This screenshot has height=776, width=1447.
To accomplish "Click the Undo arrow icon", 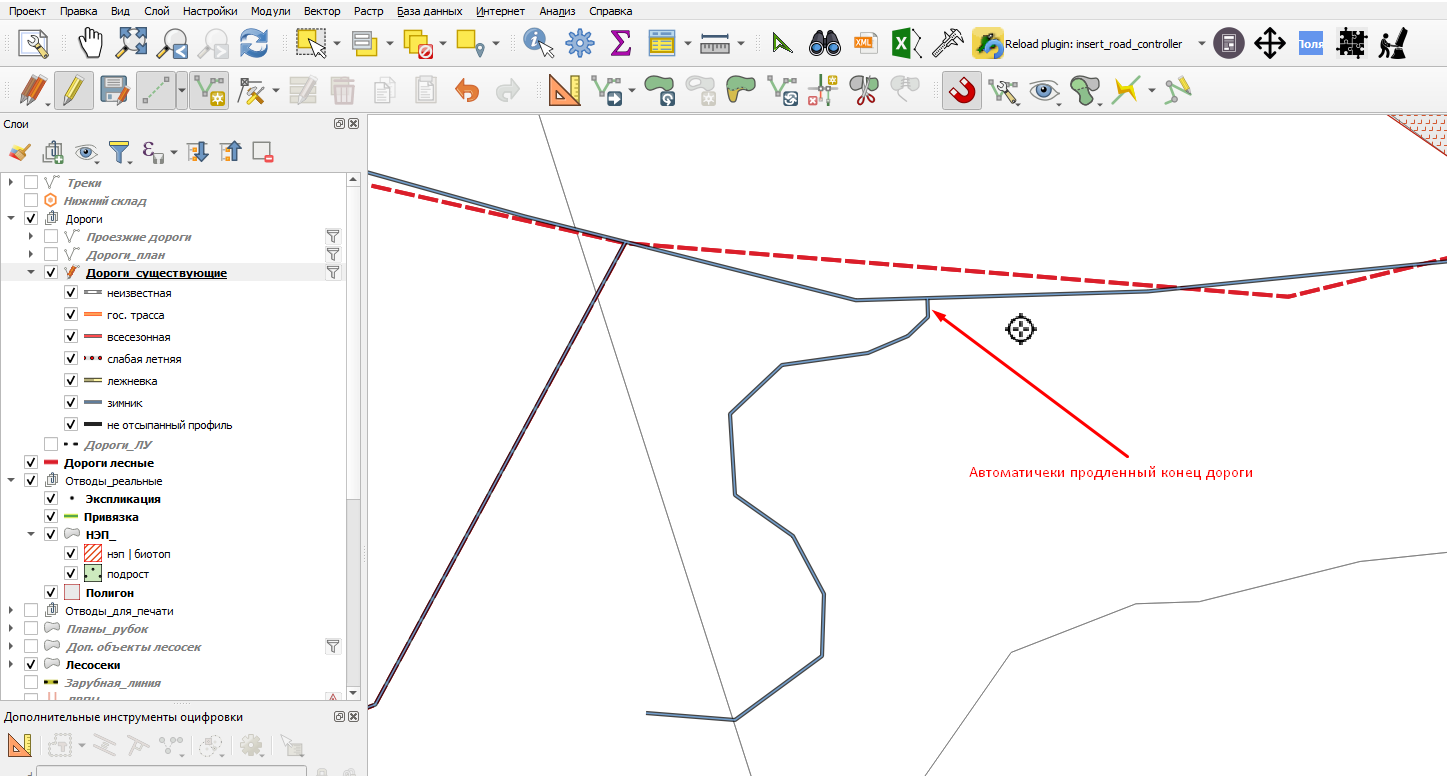I will point(467,91).
